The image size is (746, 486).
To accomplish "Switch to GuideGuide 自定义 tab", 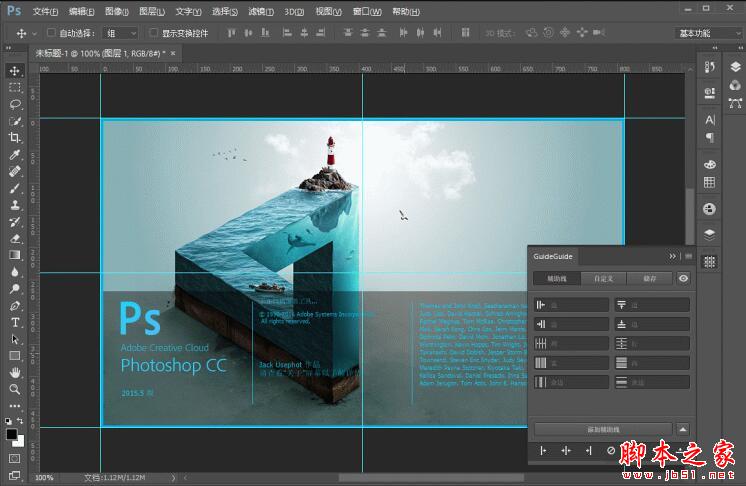I will (603, 279).
